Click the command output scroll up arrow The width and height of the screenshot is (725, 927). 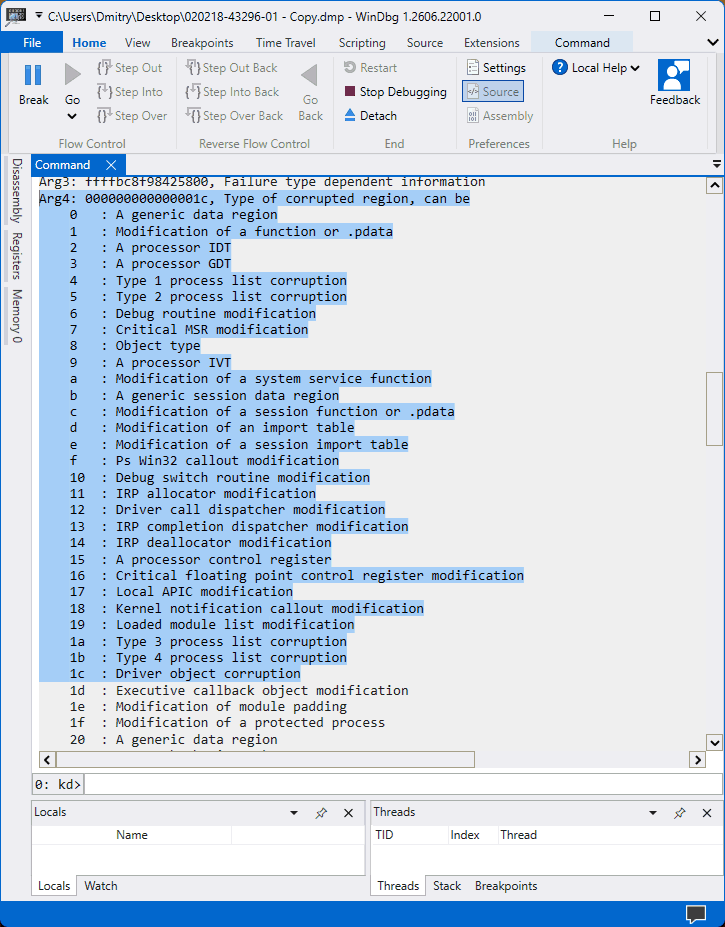tap(714, 186)
